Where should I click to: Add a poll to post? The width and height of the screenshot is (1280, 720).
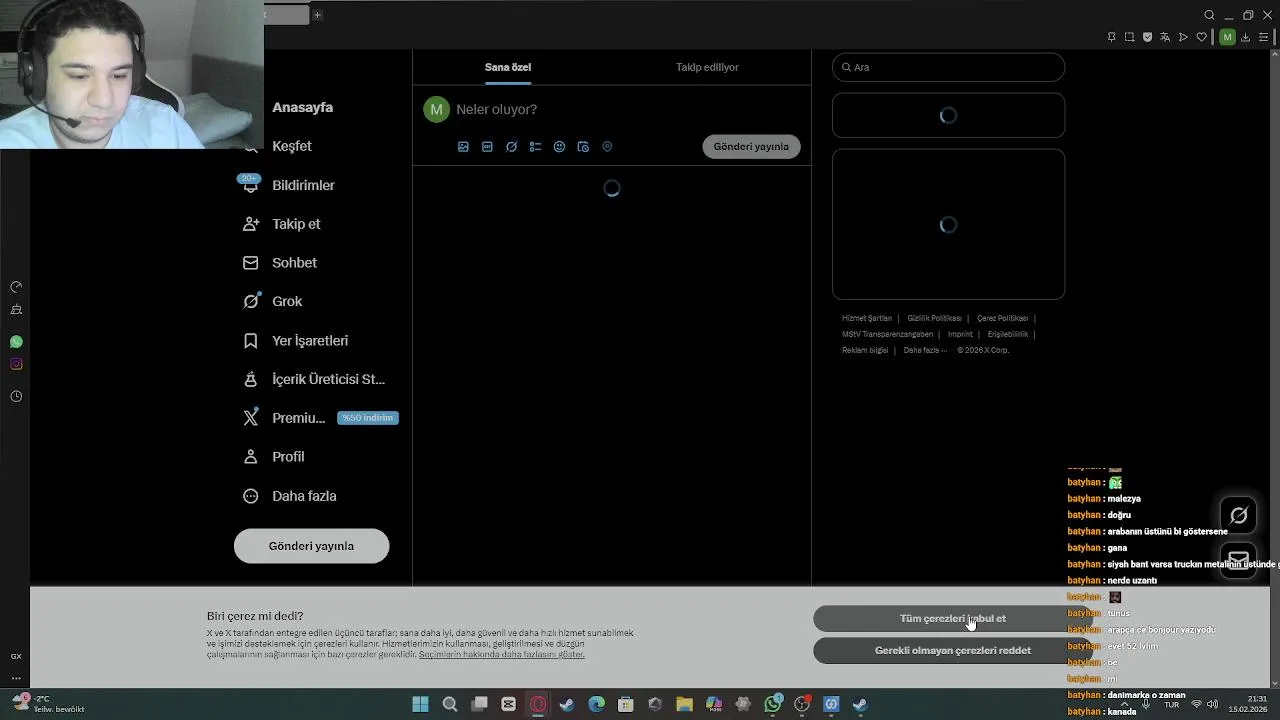pyautogui.click(x=535, y=146)
